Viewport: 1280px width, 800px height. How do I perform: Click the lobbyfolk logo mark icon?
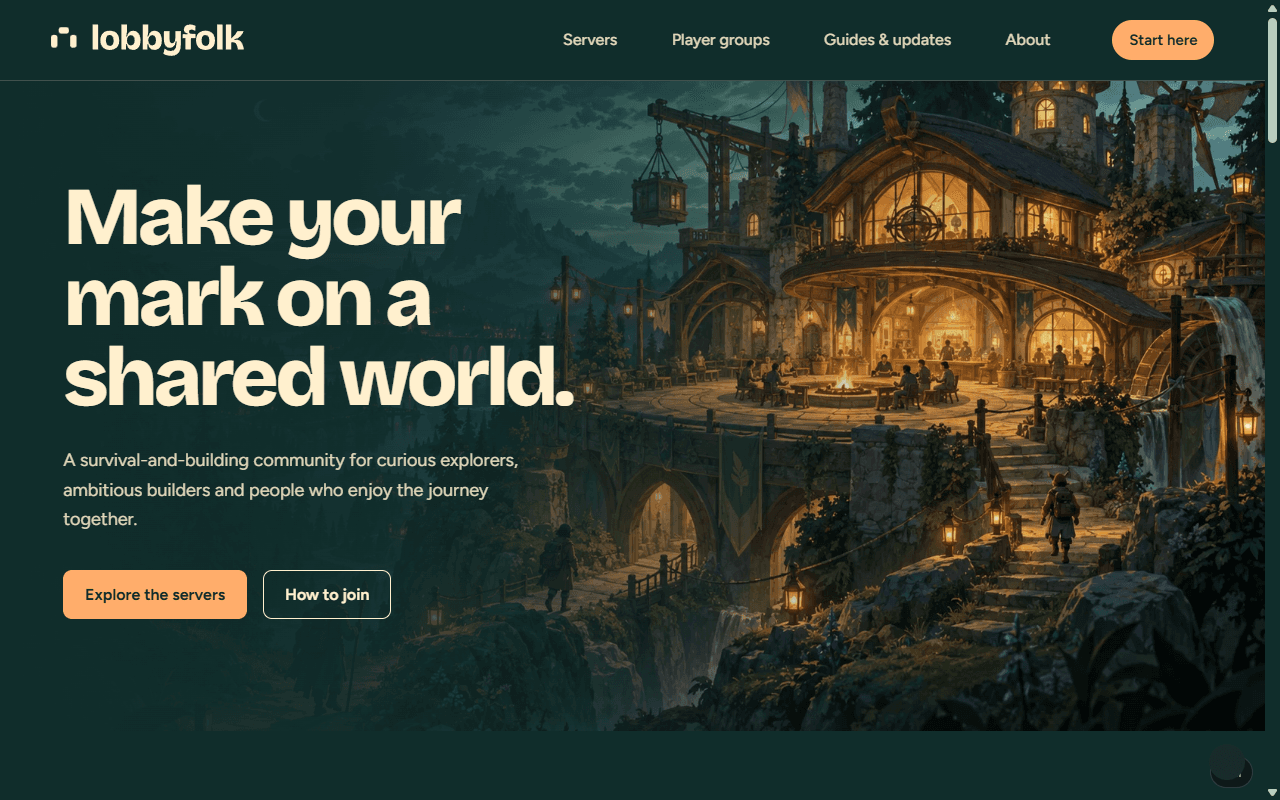[x=64, y=39]
